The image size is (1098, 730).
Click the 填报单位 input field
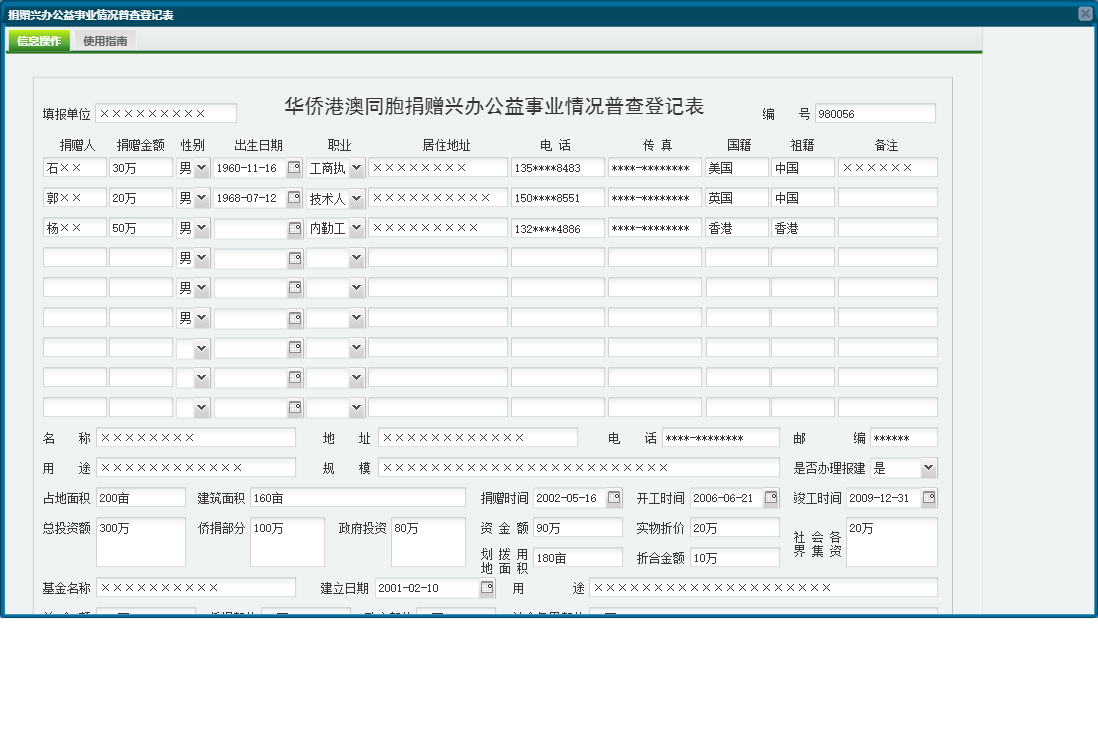click(166, 113)
